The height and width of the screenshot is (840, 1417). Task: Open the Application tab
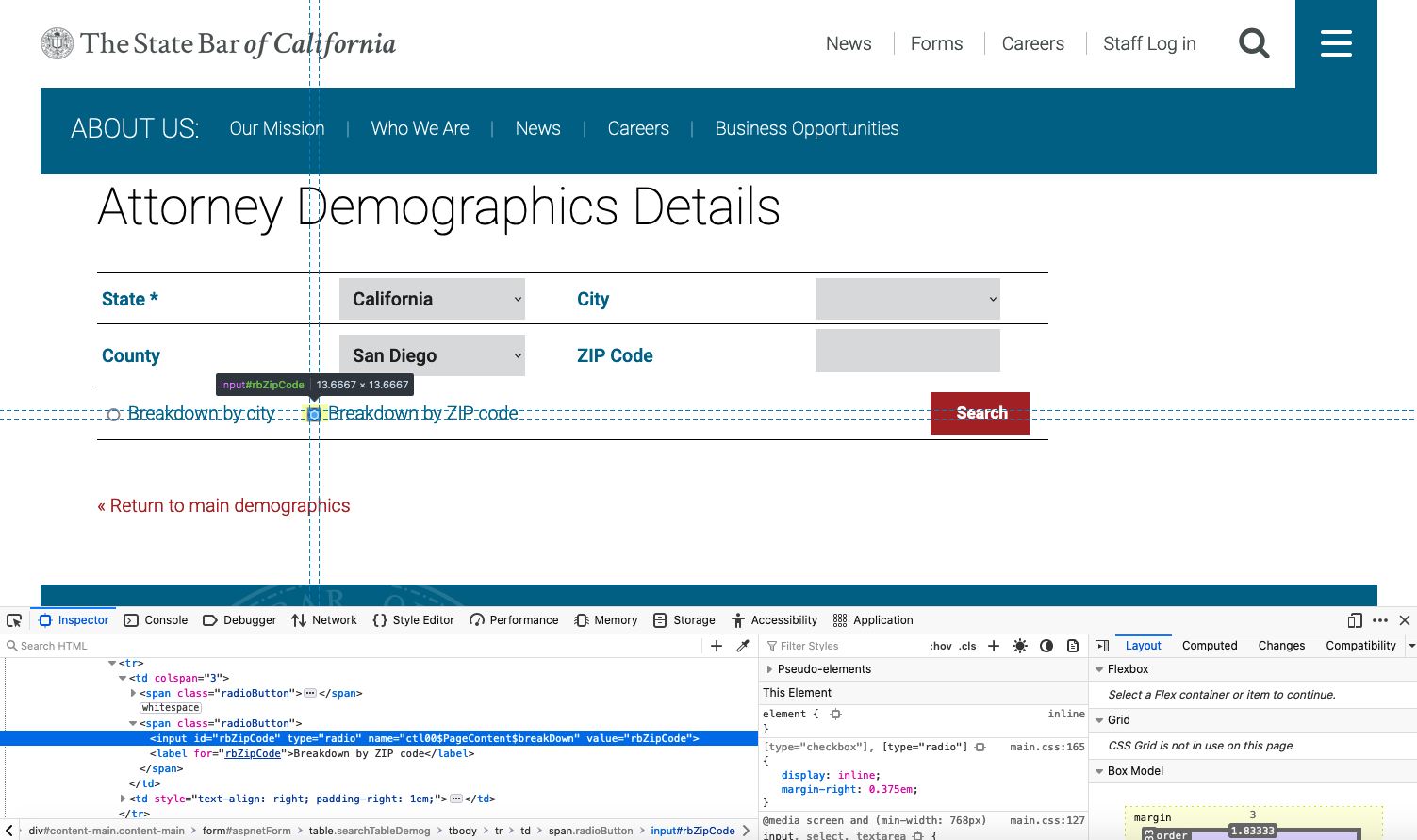point(873,620)
